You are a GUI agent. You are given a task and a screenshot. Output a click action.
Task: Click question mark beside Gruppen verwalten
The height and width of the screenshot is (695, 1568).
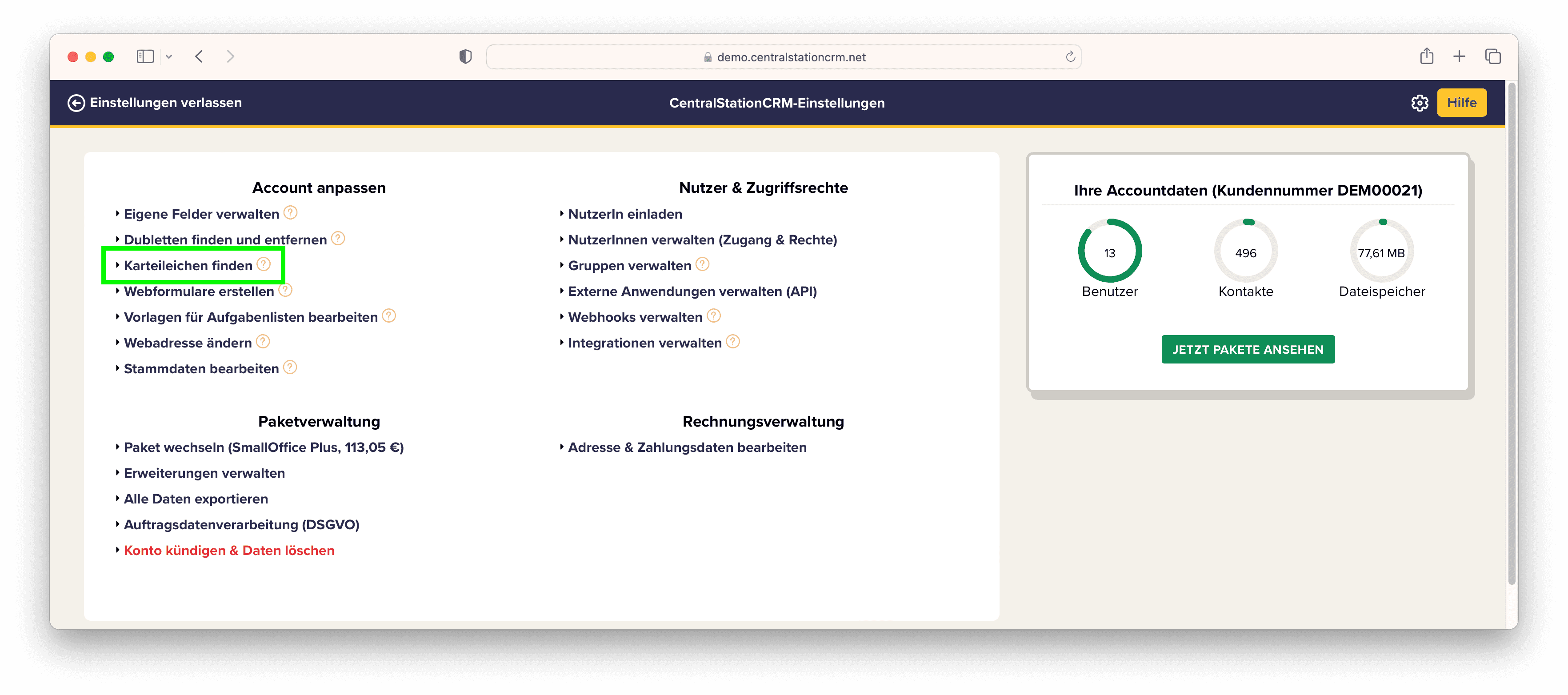click(702, 264)
